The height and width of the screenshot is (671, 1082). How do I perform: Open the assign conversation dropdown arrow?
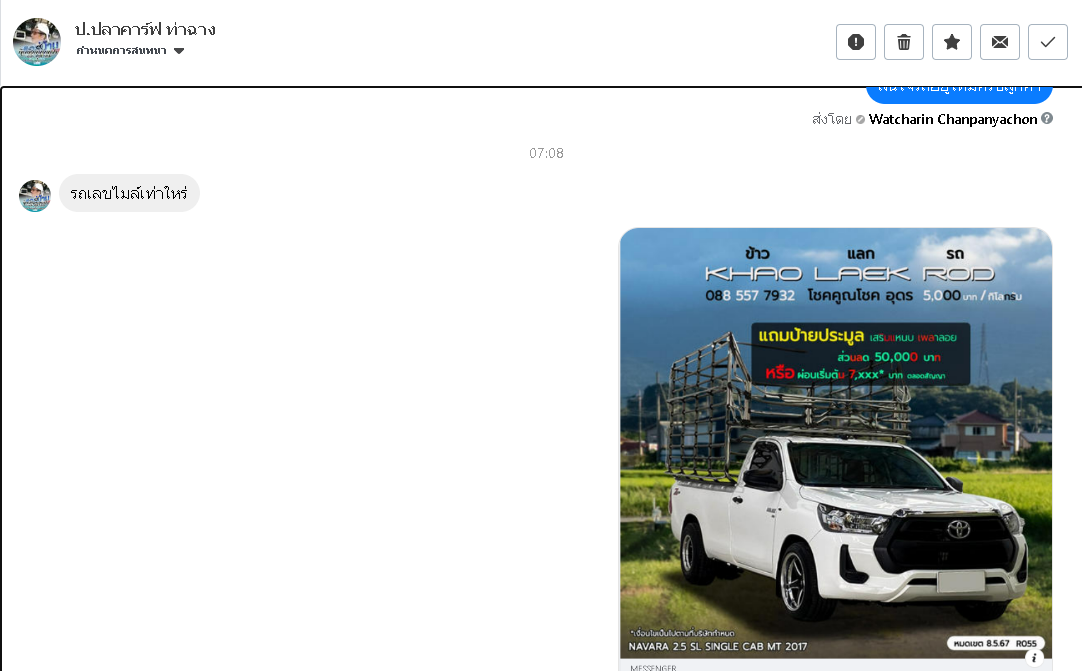pos(179,50)
